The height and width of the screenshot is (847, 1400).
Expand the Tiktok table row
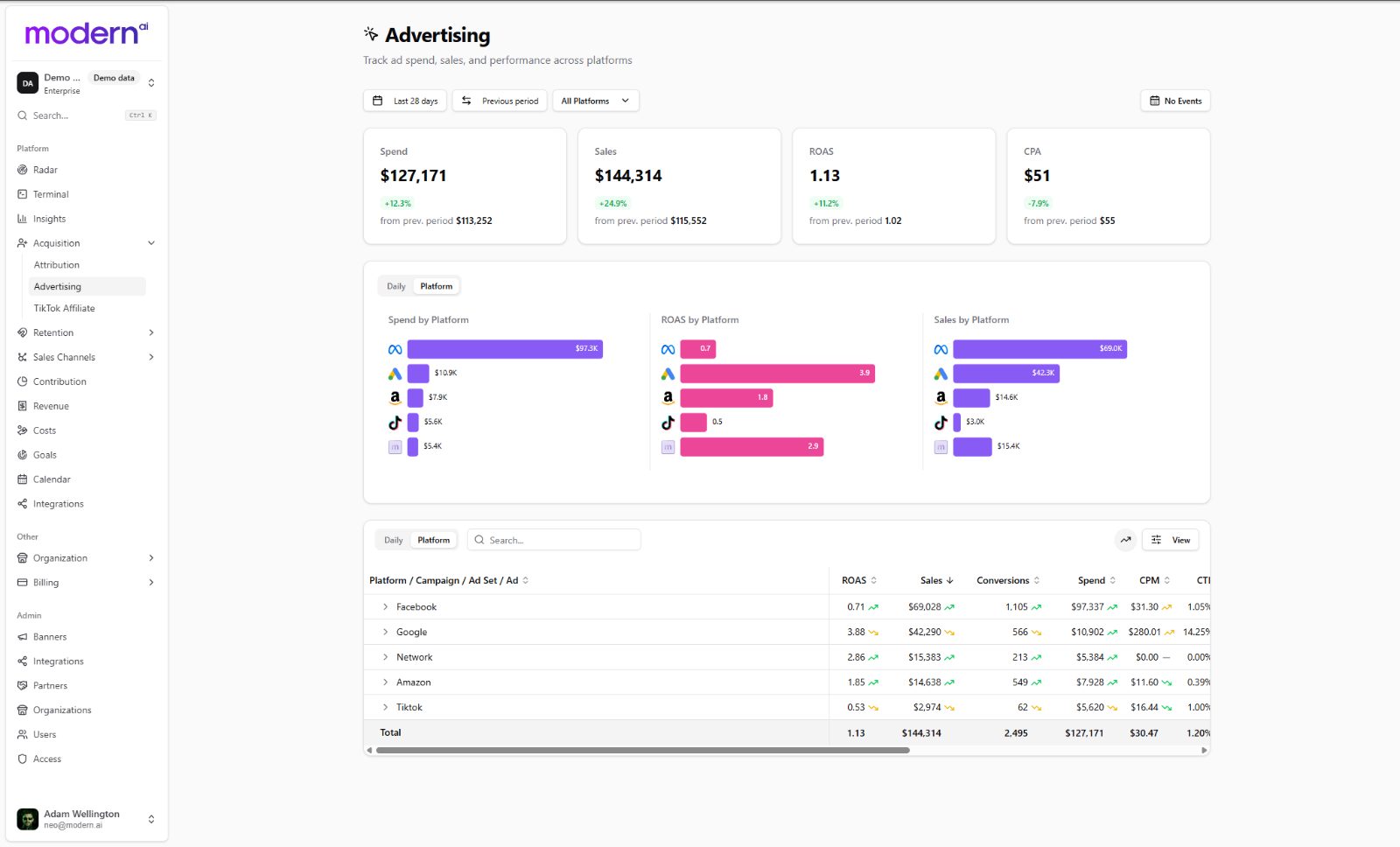click(385, 707)
